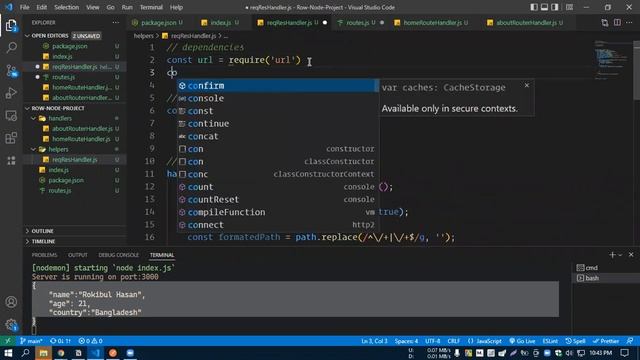
Task: Open the Explorer view in activity bar
Action: tap(11, 26)
